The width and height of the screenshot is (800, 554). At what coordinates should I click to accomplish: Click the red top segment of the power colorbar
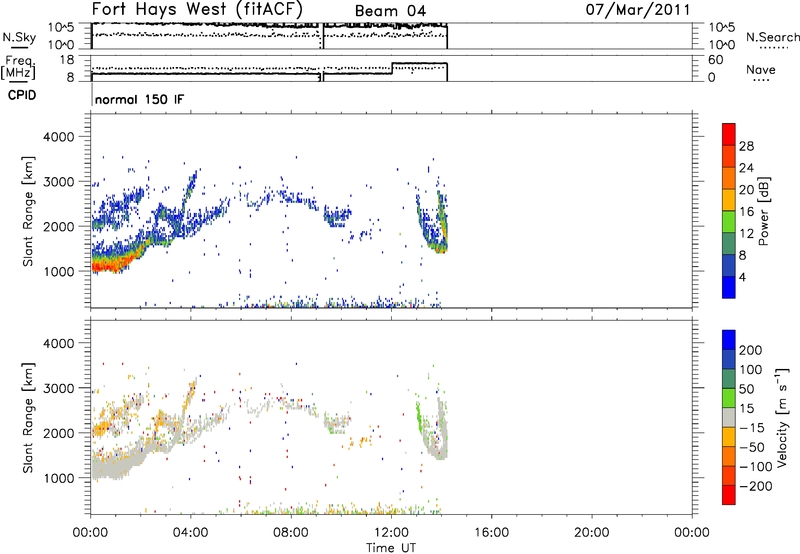click(x=729, y=134)
